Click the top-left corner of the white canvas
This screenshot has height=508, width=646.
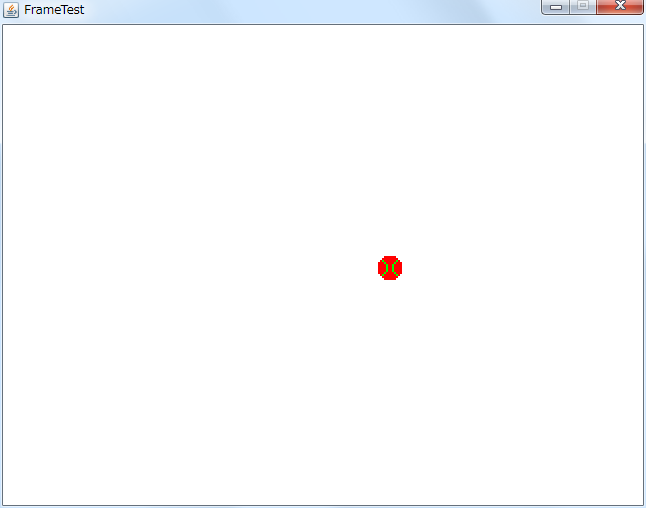(5, 27)
